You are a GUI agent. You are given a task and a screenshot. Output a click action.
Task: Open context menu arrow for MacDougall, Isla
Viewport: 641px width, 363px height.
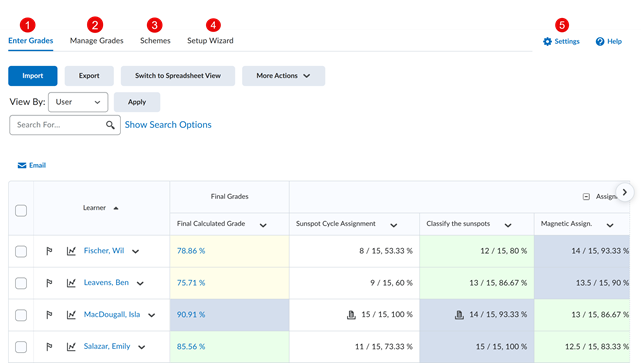(x=152, y=315)
